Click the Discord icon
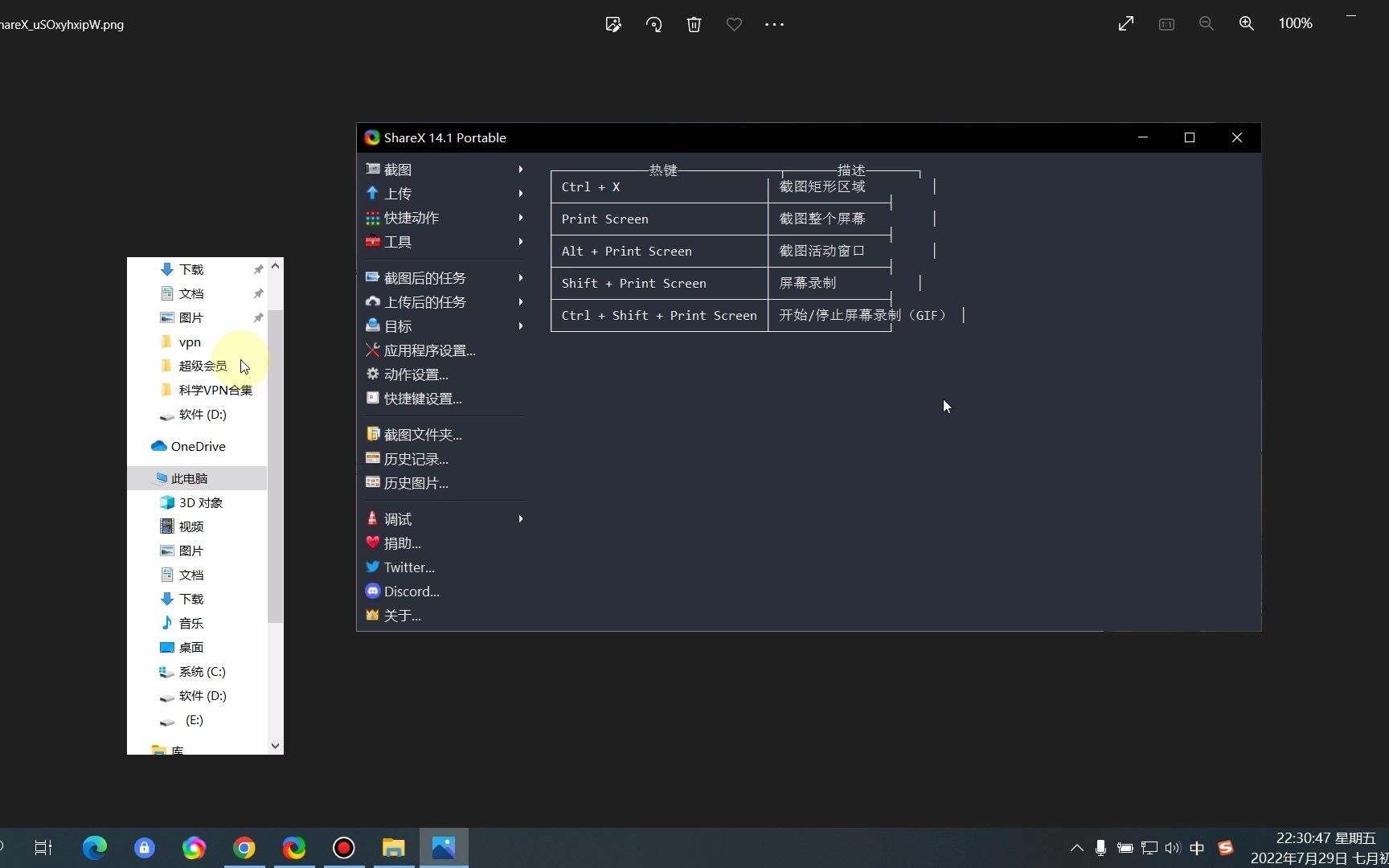1389x868 pixels. pyautogui.click(x=372, y=591)
